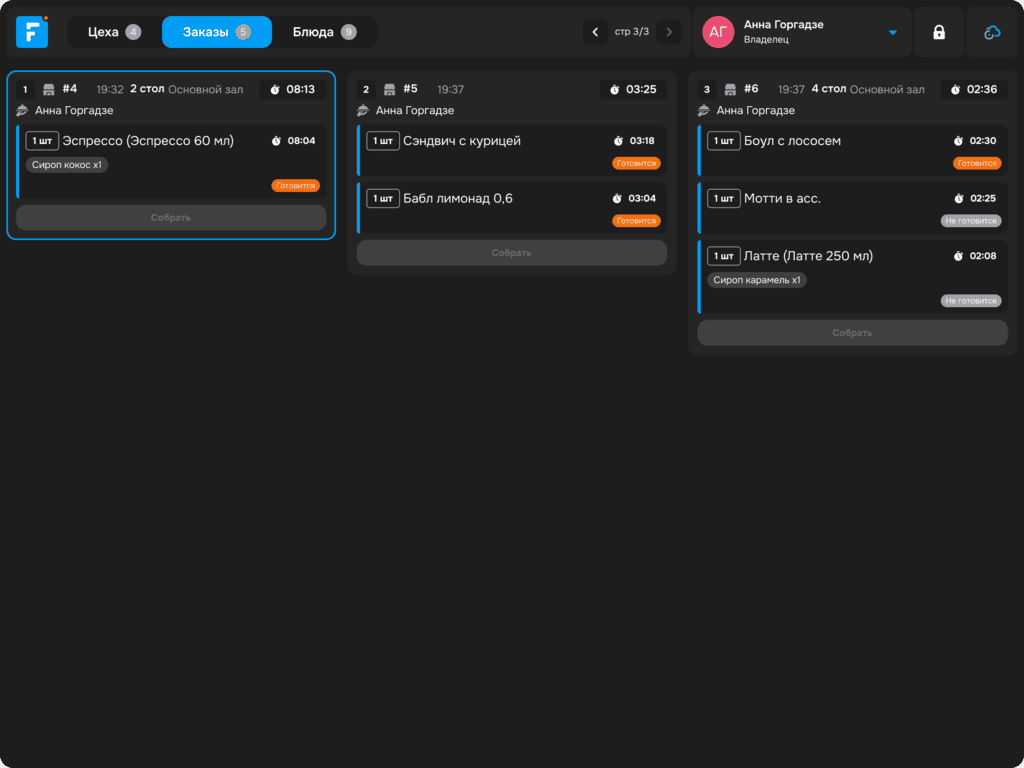
Task: Click Готовится status on Сэндвич с курицей
Action: coord(636,163)
